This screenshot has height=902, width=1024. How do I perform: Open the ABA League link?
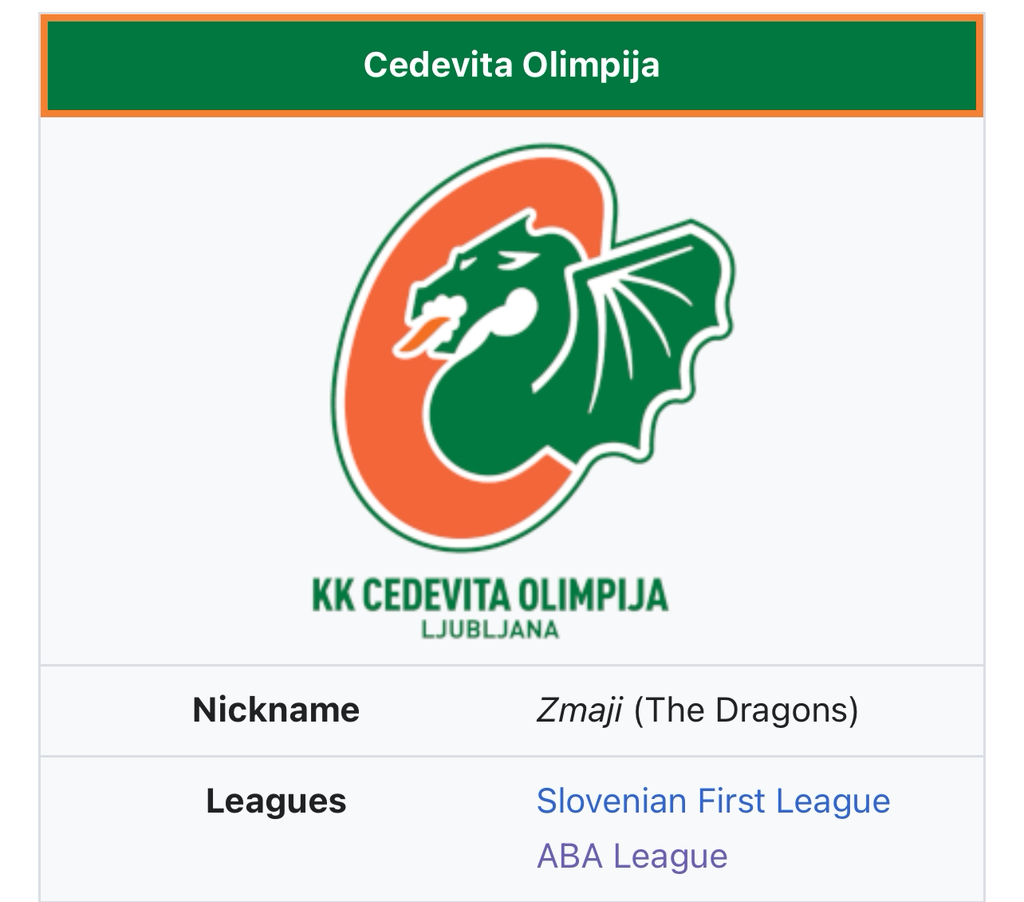pyautogui.click(x=631, y=856)
